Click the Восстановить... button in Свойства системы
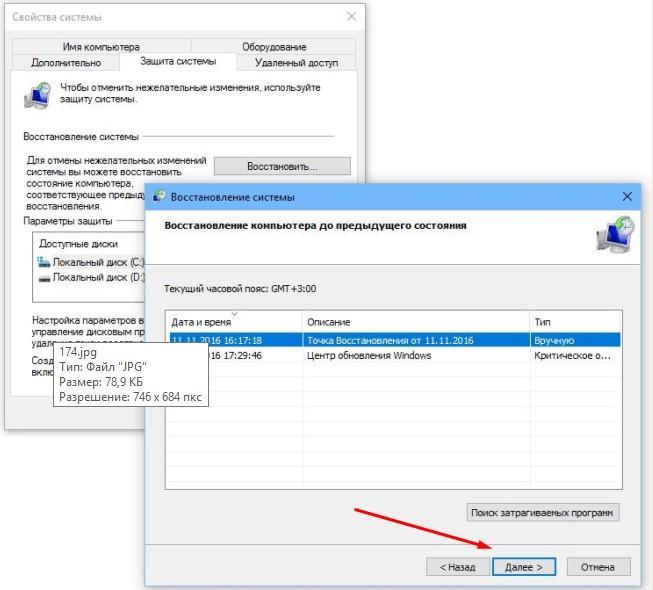Image resolution: width=653 pixels, height=590 pixels. (282, 166)
